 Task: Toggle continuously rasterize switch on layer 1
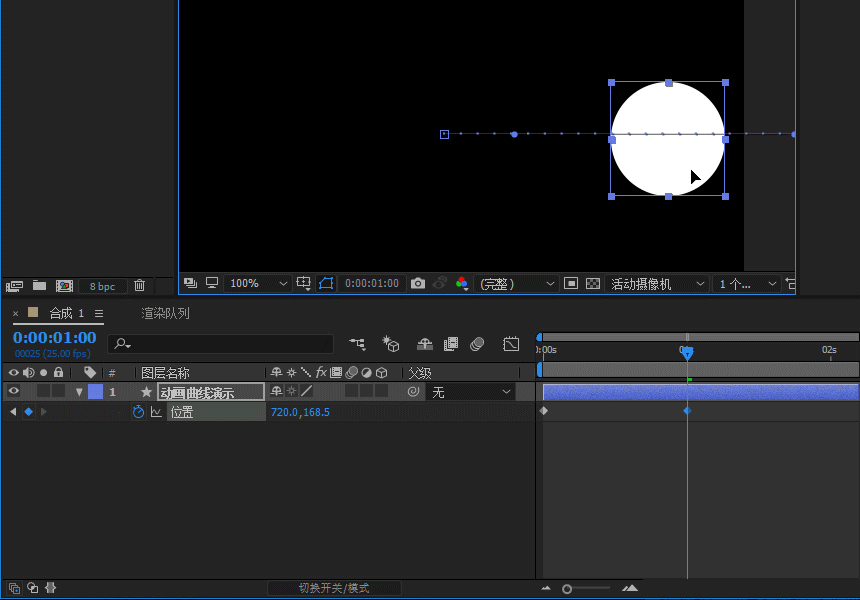292,391
